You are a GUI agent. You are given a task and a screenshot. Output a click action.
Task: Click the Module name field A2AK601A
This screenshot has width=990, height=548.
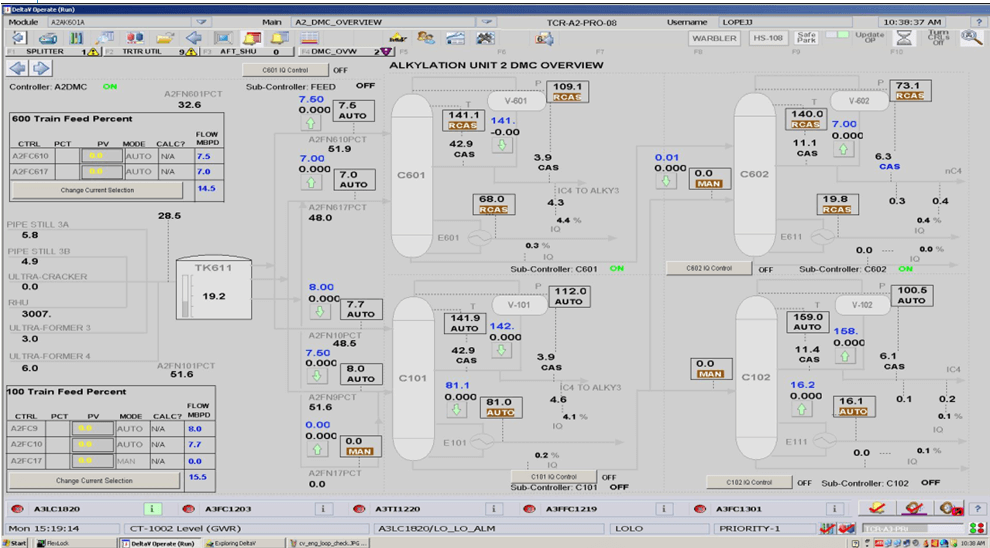coord(120,22)
